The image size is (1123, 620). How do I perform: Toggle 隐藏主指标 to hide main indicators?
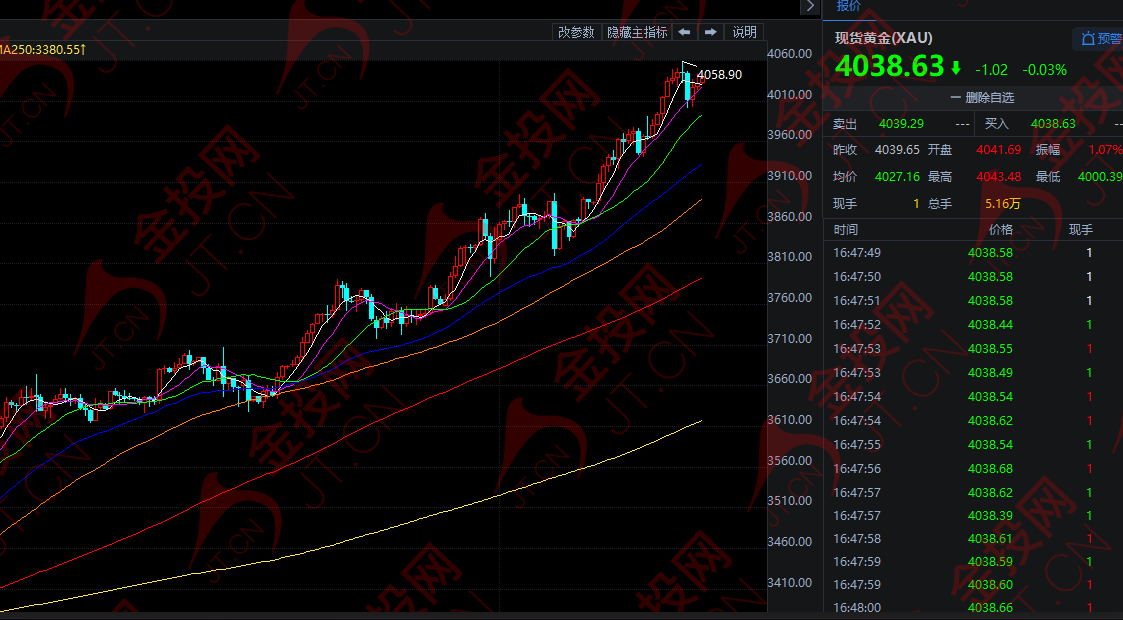point(637,32)
